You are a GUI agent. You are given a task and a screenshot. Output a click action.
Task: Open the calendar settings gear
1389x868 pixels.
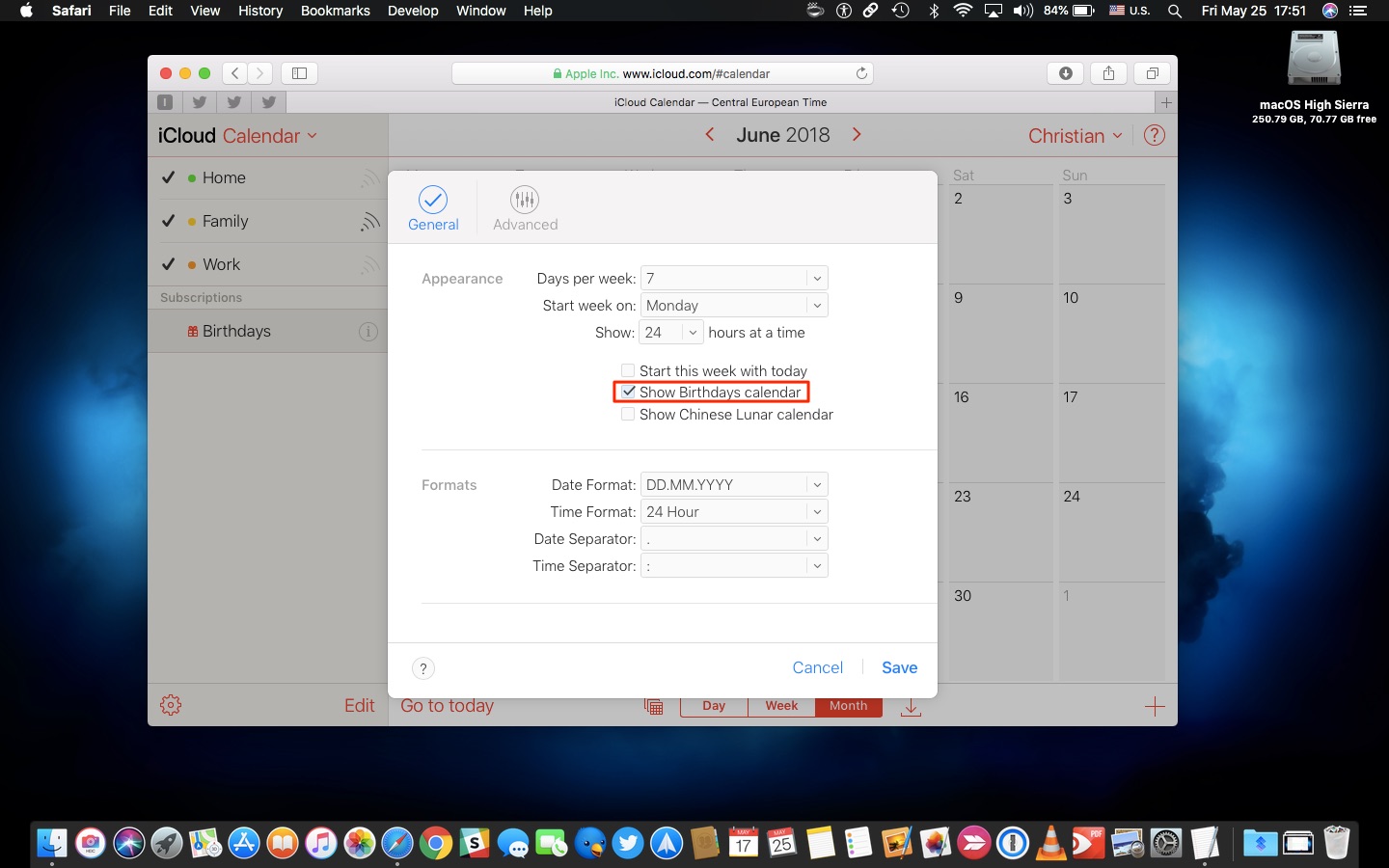click(171, 705)
